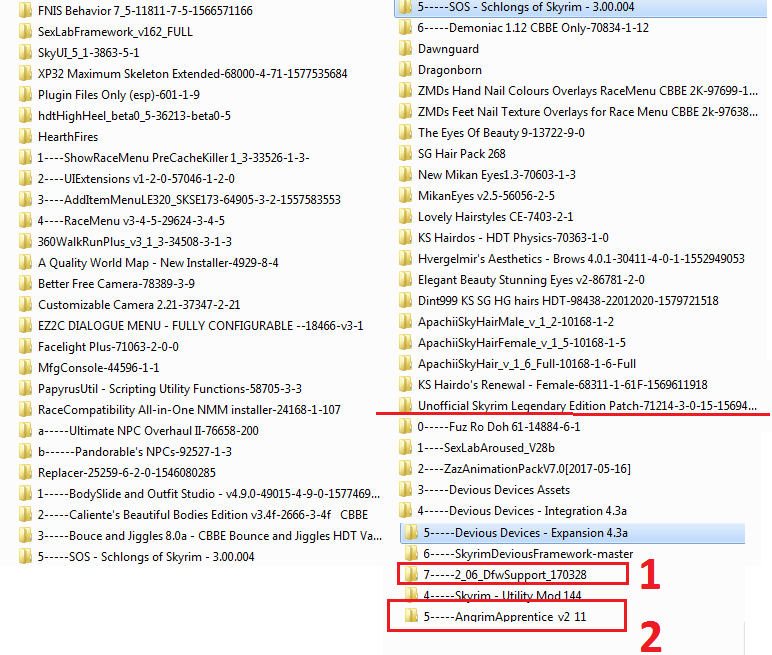Click ApachiiSkyHairFemale_v_1_5 entry
The image size is (772, 655).
tap(522, 343)
